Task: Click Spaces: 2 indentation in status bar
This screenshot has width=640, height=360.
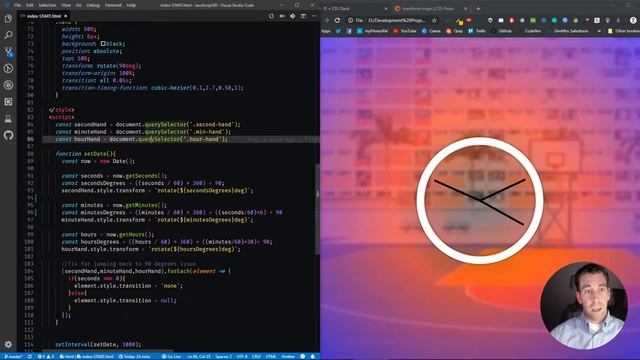Action: (x=223, y=356)
